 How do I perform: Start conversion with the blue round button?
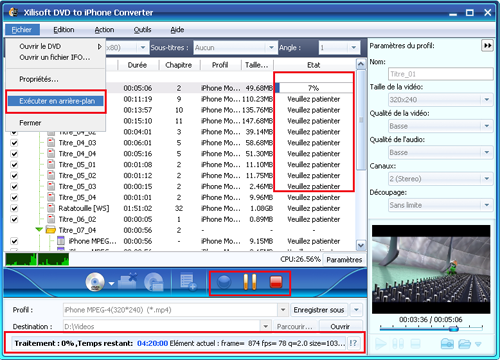pyautogui.click(x=224, y=282)
